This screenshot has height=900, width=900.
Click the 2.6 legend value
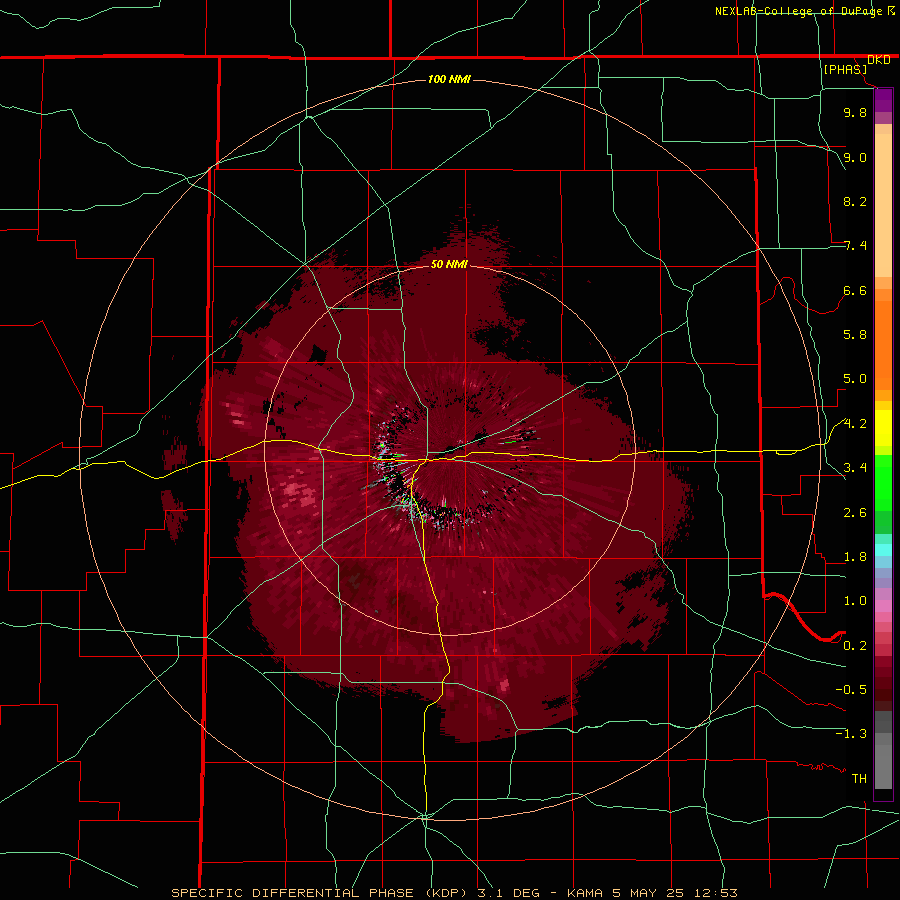click(x=855, y=513)
